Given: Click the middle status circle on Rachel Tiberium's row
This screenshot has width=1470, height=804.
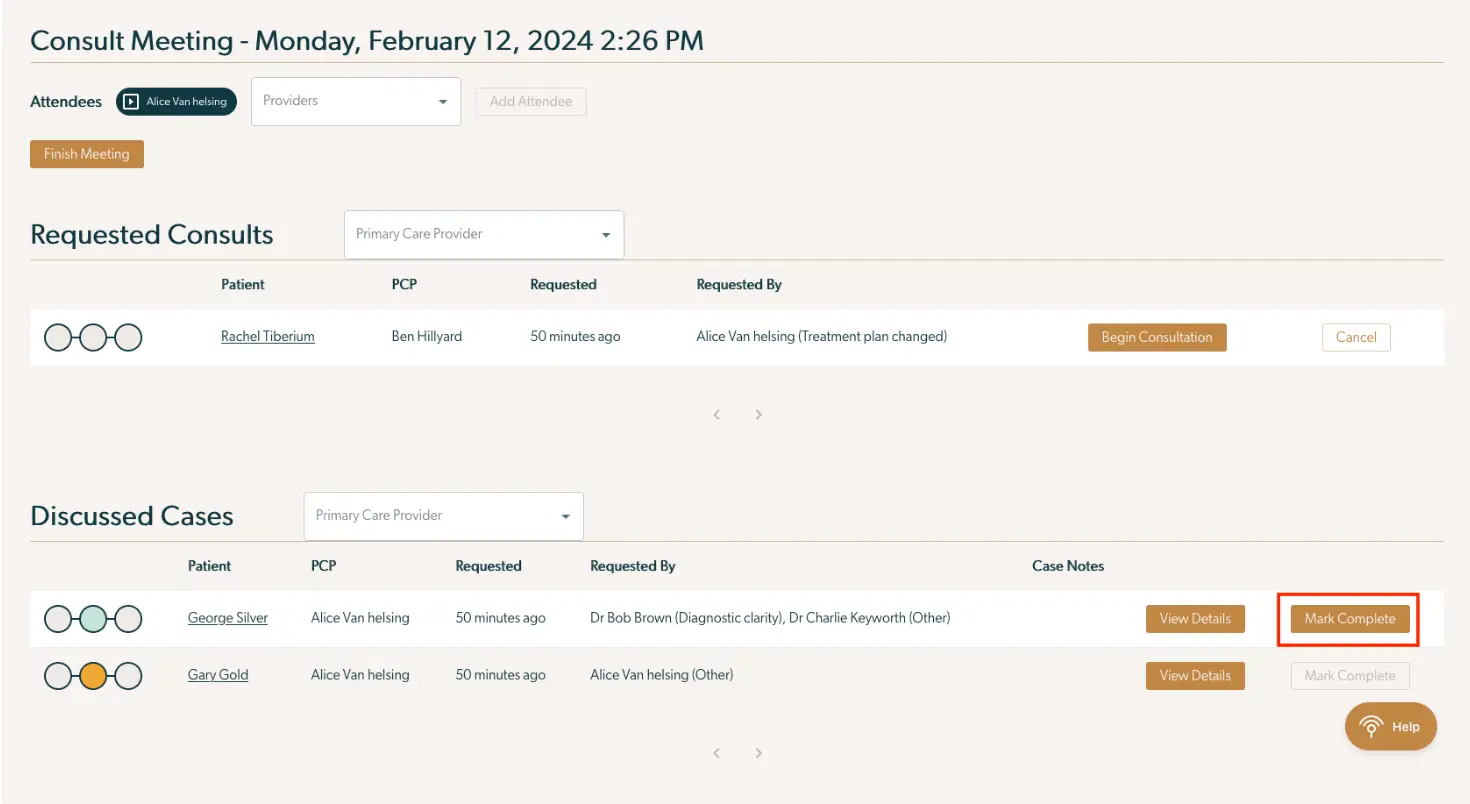Looking at the screenshot, I should tap(93, 337).
